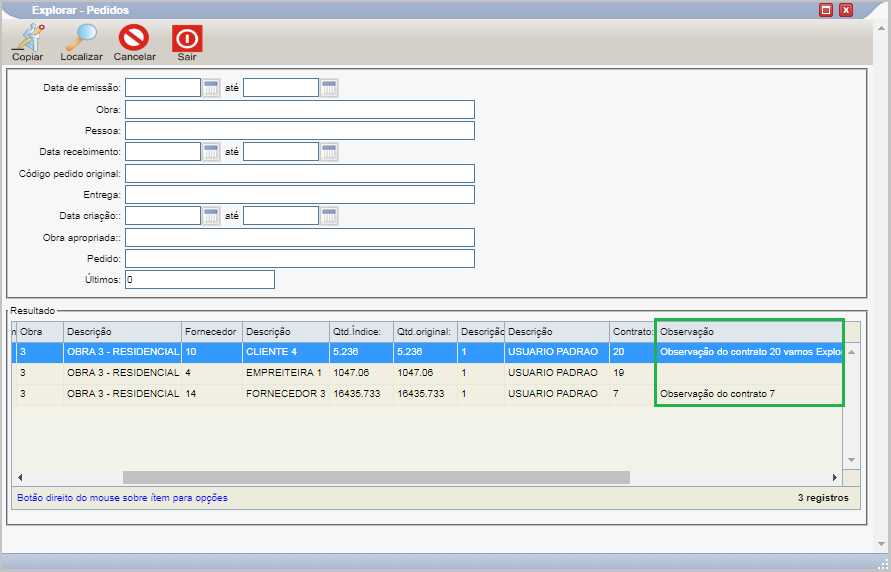Focus the Data recebimento end field

click(281, 152)
